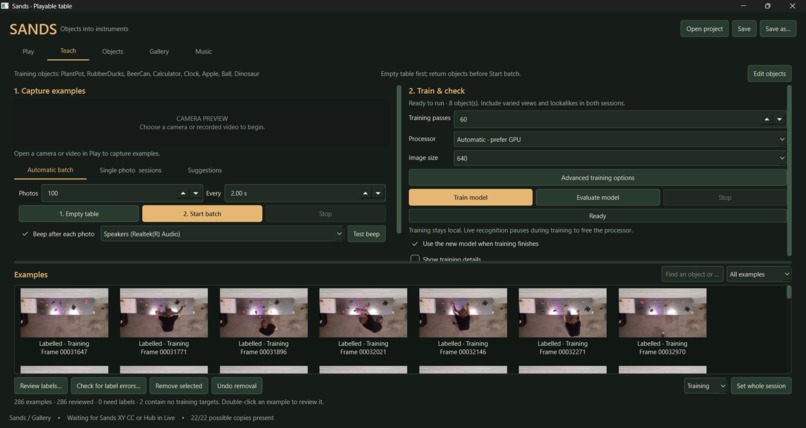The height and width of the screenshot is (428, 806).
Task: Click the Save as... button
Action: click(778, 29)
